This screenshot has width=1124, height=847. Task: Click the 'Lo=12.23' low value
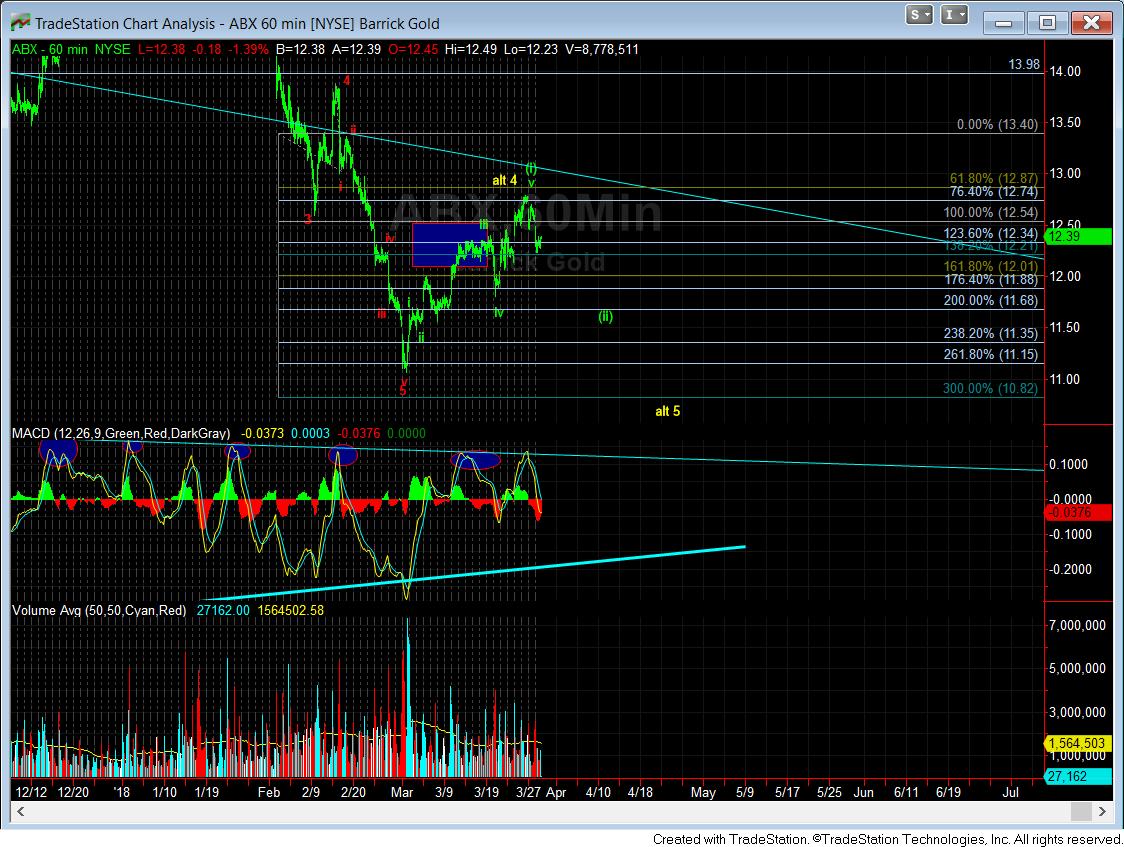point(530,49)
